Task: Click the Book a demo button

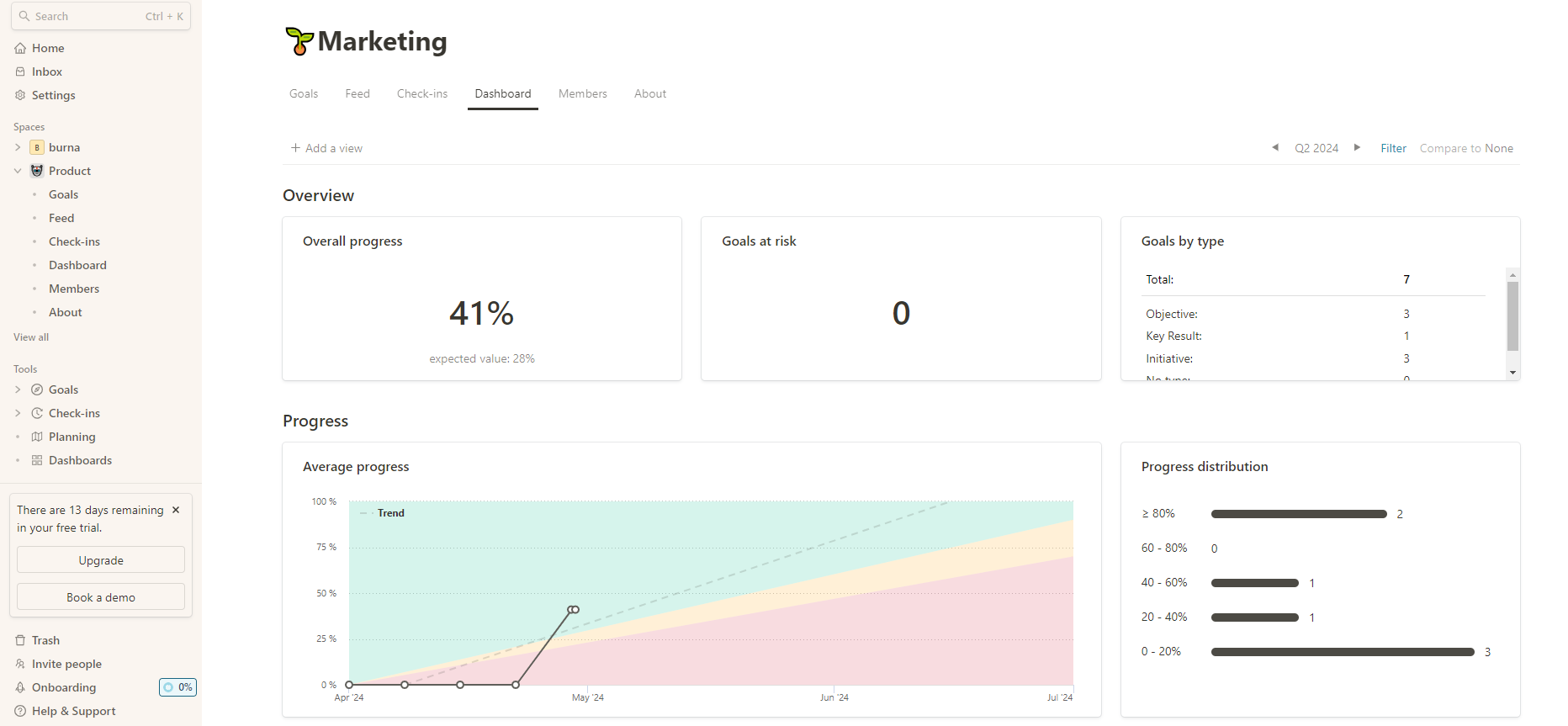Action: pos(101,597)
